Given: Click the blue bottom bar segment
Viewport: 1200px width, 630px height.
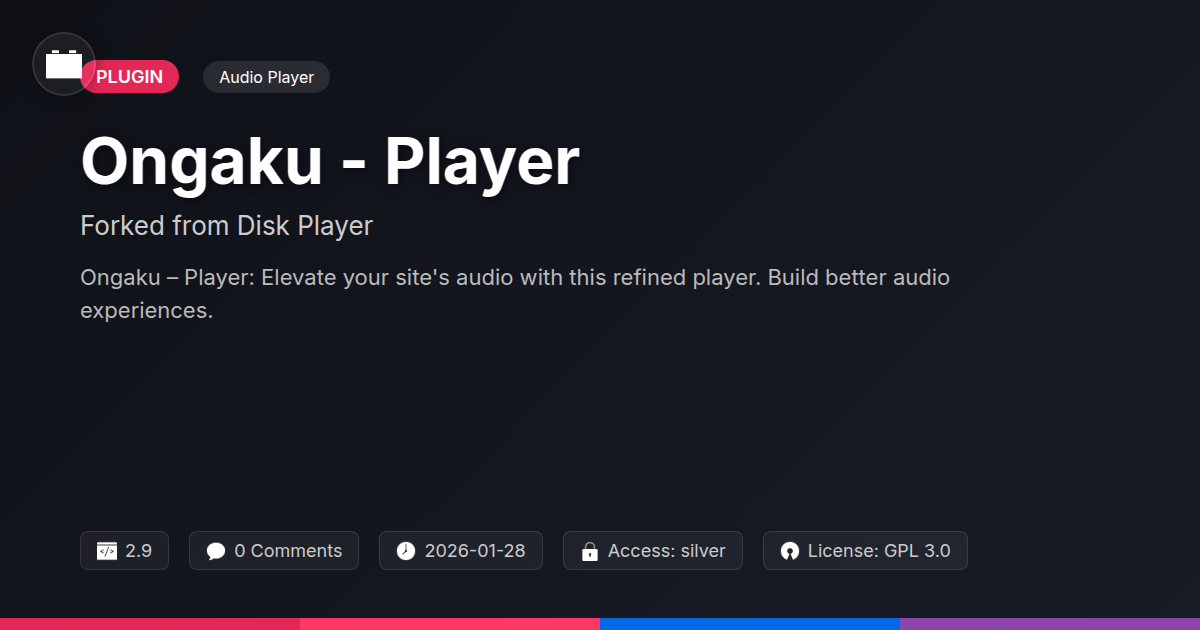Looking at the screenshot, I should [x=750, y=624].
